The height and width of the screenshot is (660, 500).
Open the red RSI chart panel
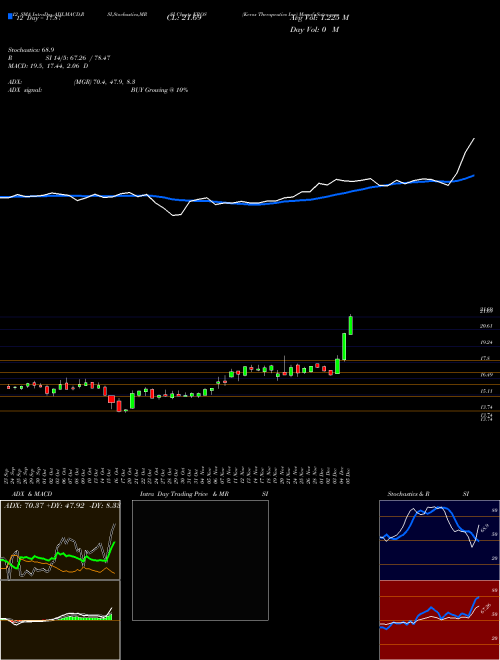pos(439,620)
